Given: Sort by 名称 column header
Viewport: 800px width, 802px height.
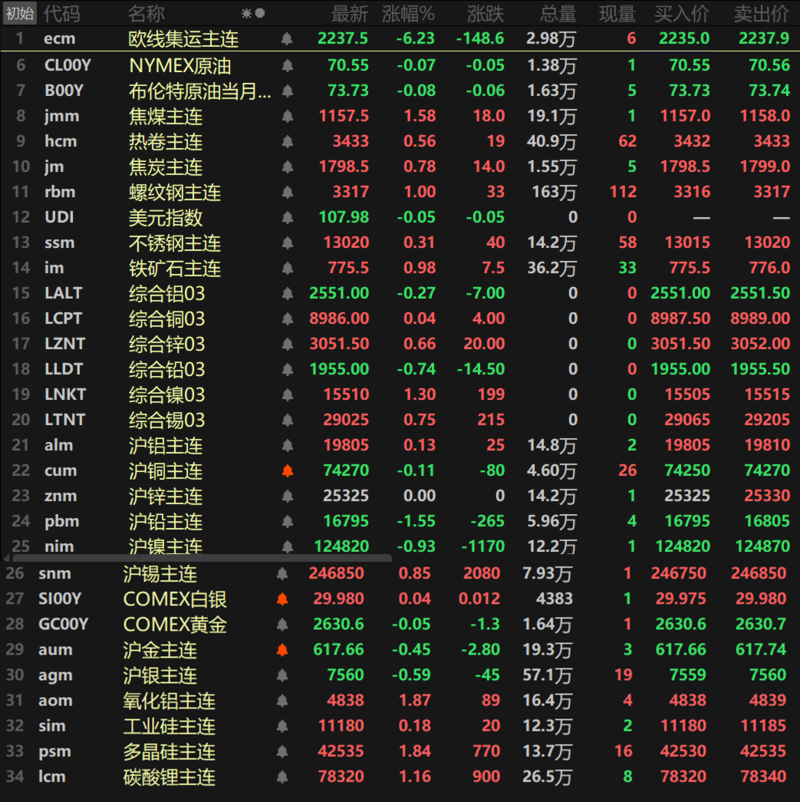Looking at the screenshot, I should [146, 14].
